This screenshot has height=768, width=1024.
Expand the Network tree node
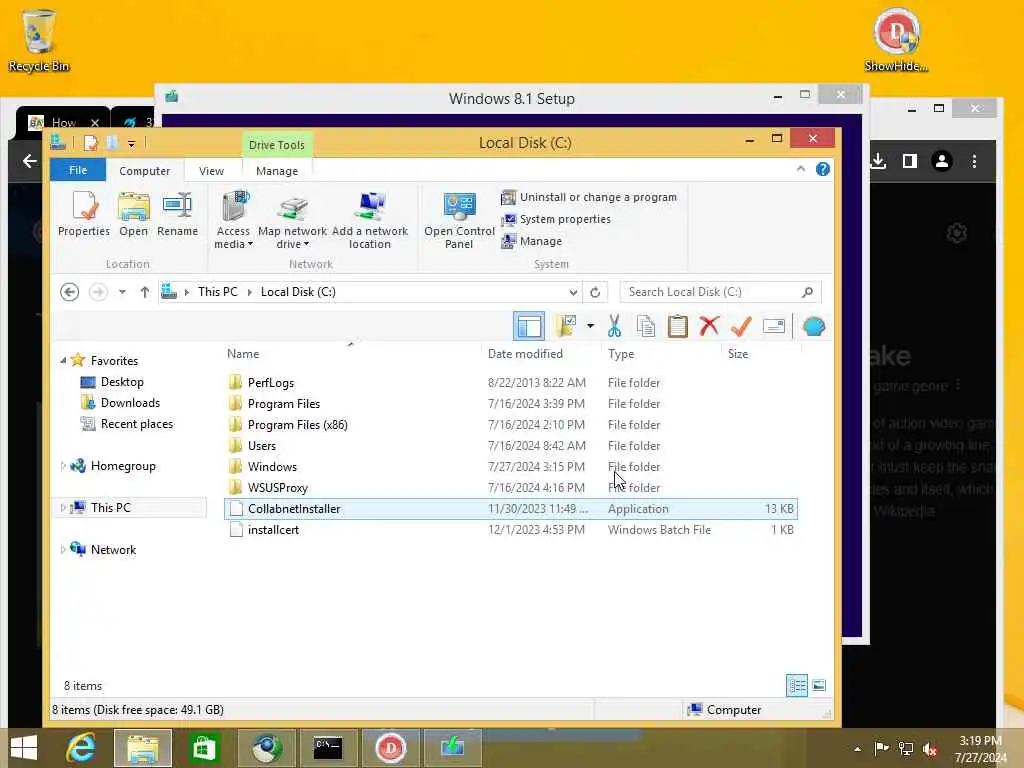(63, 550)
